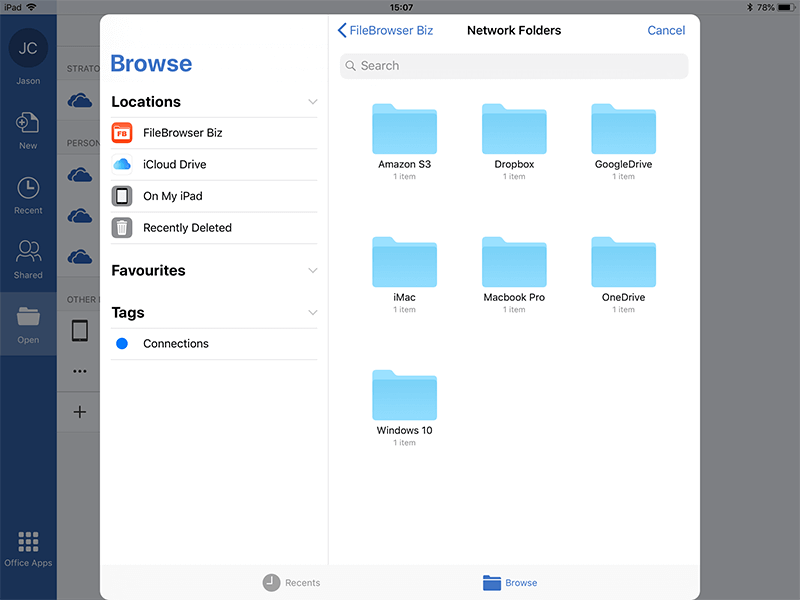Select the Recently Deleted row text

187,228
